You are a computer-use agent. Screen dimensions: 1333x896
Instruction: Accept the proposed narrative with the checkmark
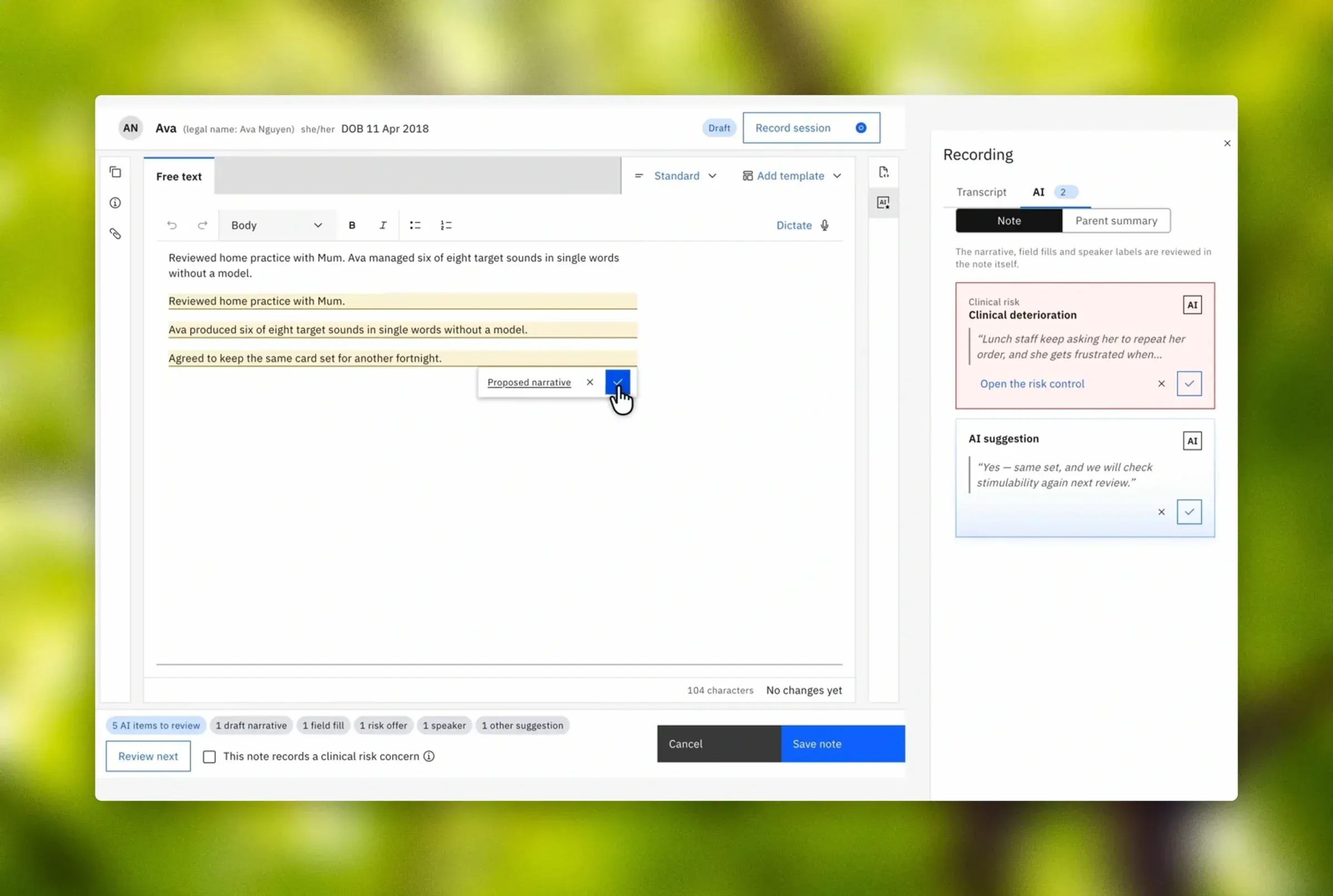click(x=617, y=382)
